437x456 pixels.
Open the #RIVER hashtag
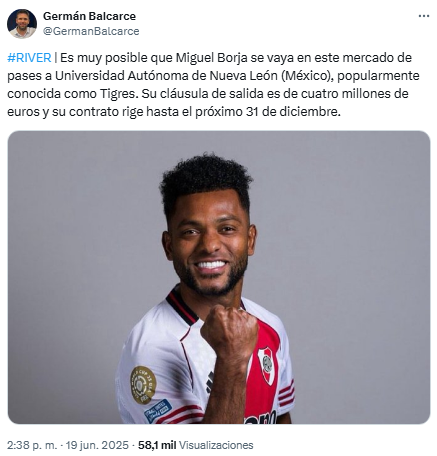pyautogui.click(x=29, y=58)
